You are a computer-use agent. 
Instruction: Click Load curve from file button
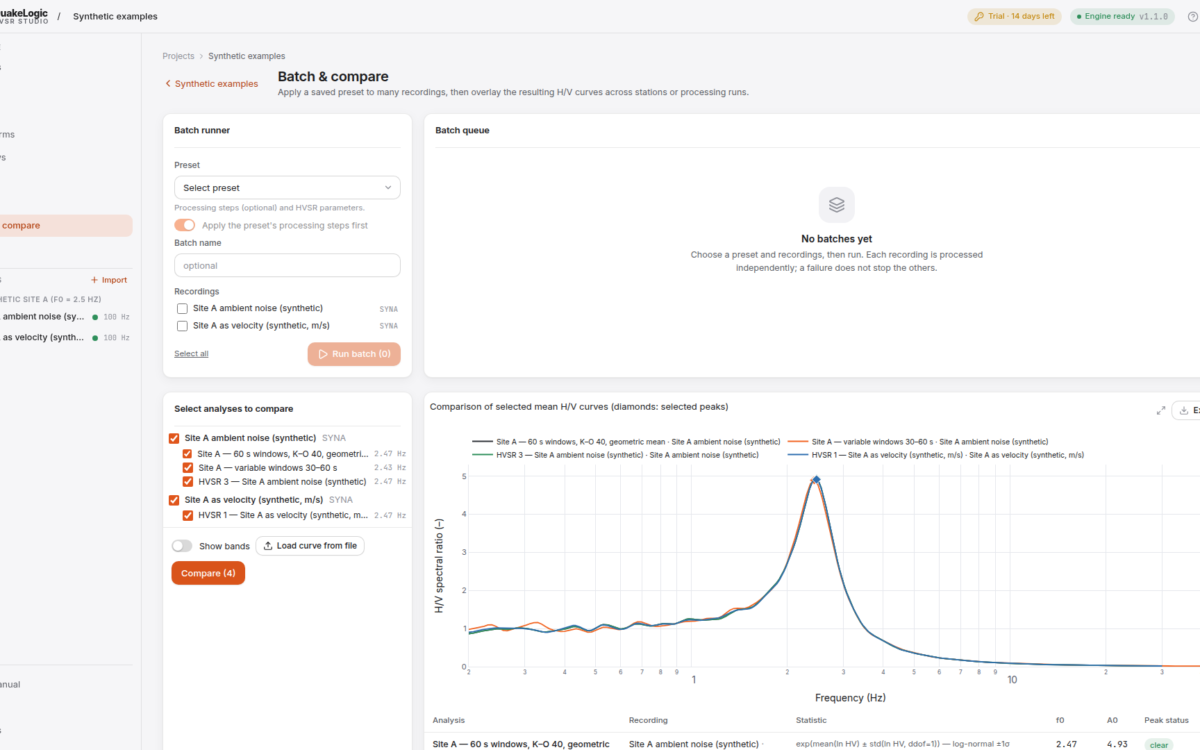pyautogui.click(x=310, y=546)
